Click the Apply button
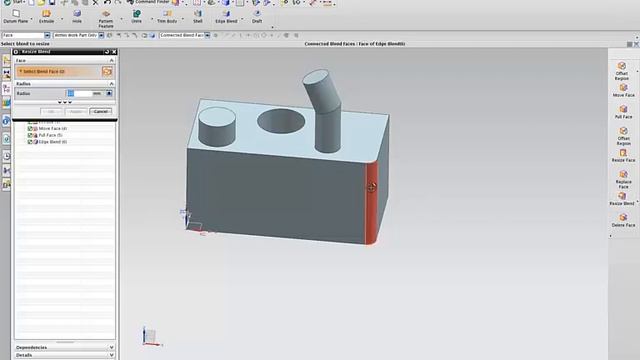 click(x=76, y=111)
